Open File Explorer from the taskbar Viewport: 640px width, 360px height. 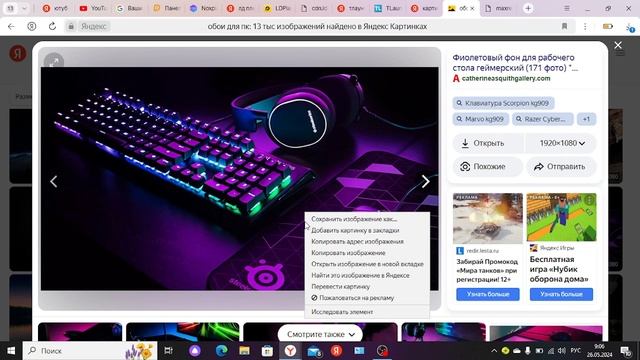[244, 351]
